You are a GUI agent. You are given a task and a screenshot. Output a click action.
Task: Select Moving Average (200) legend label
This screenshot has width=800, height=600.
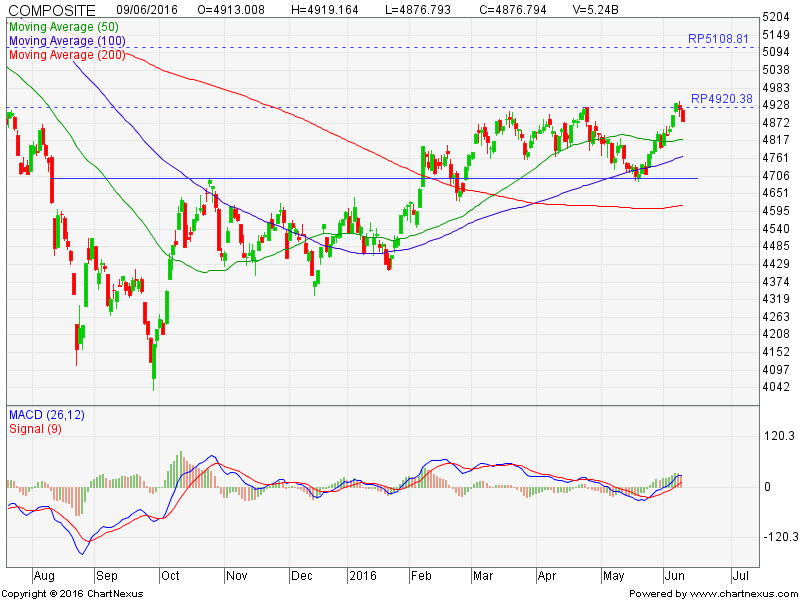tap(67, 55)
